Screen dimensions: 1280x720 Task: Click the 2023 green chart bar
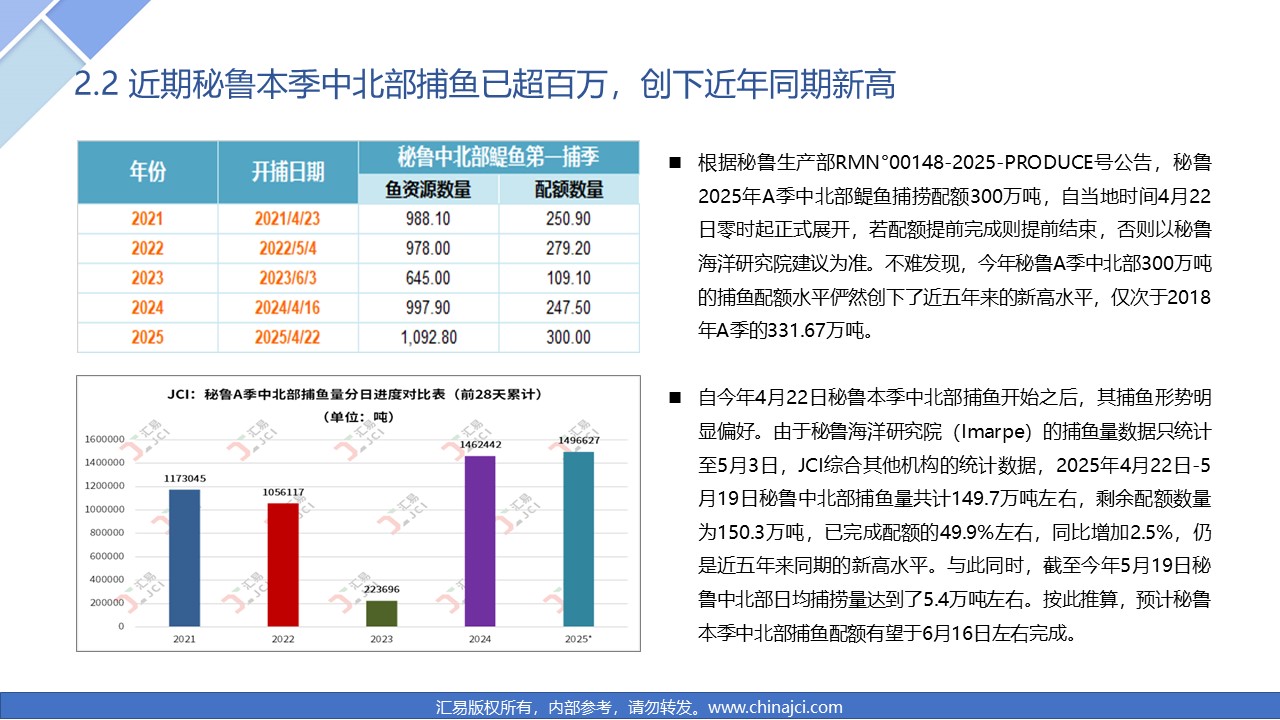pyautogui.click(x=381, y=613)
